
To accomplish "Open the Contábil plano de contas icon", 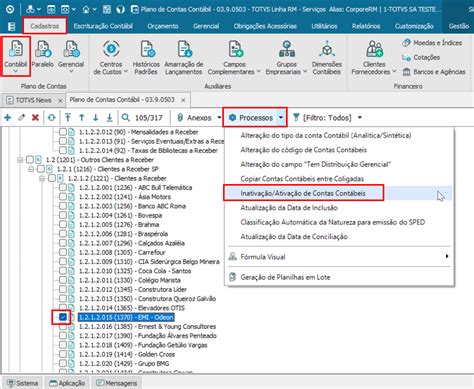I will [16, 56].
